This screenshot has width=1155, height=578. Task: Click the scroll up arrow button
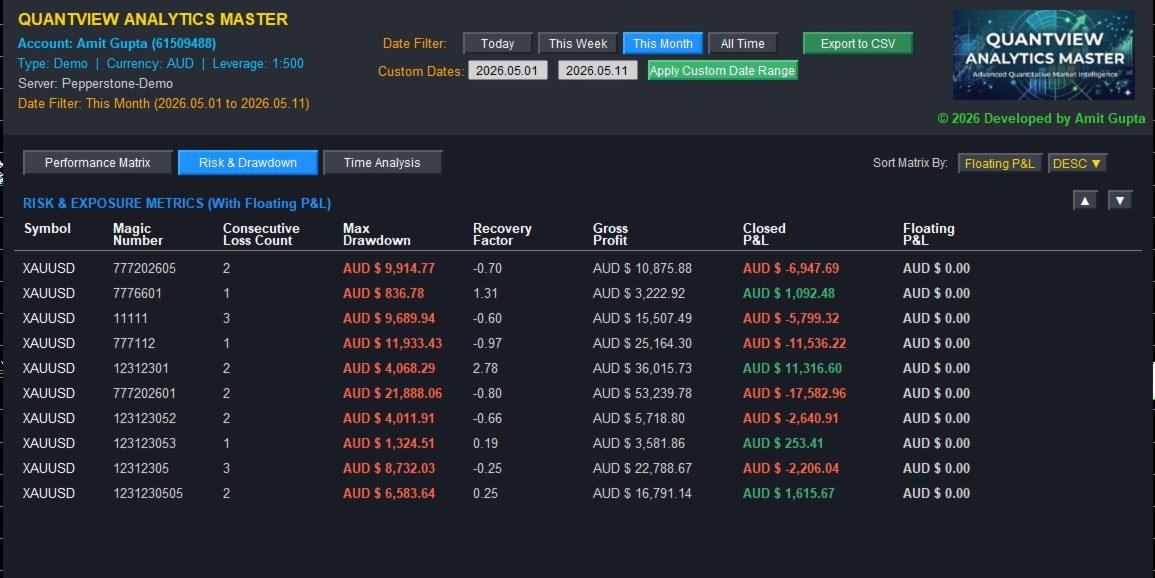[x=1084, y=200]
